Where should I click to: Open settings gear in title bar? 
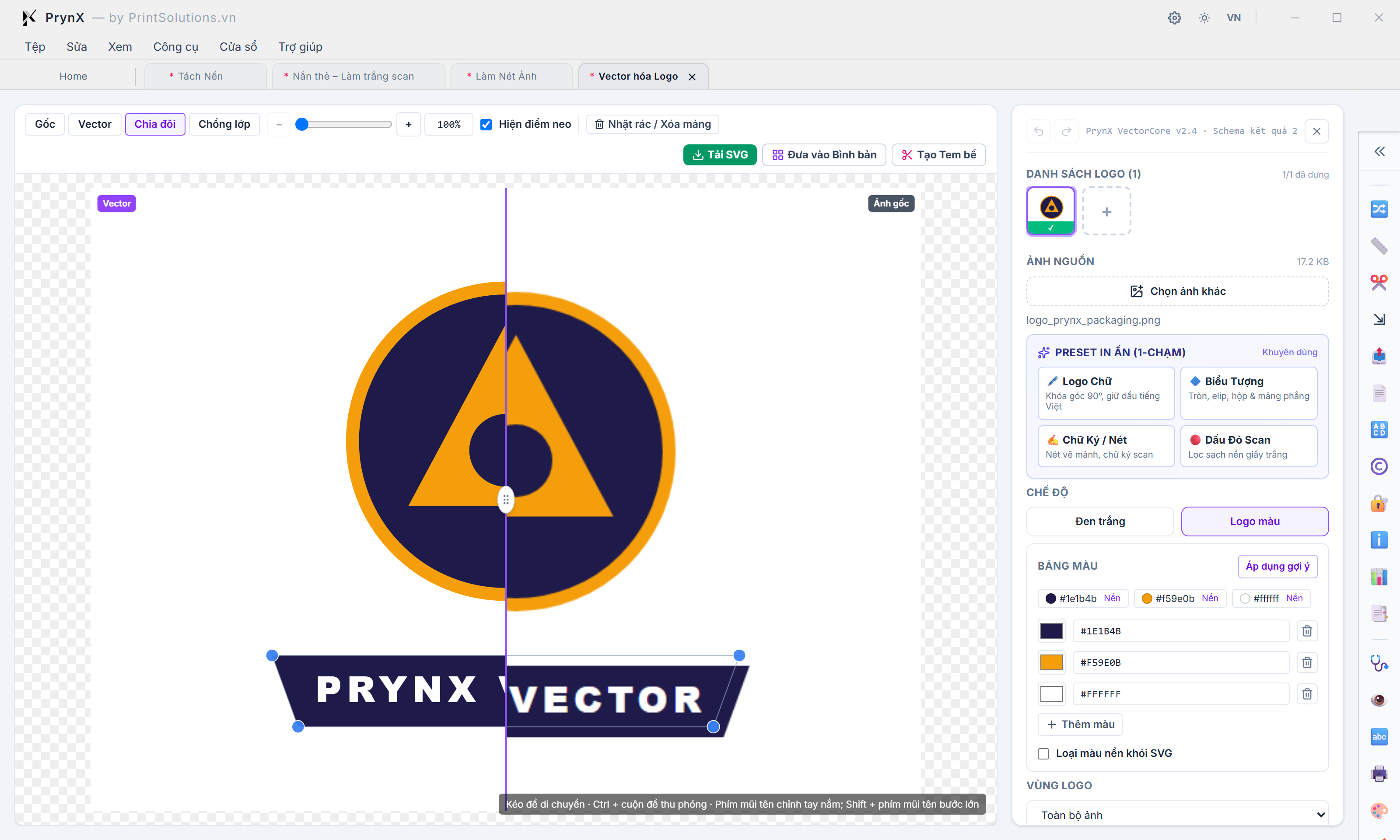[1175, 17]
